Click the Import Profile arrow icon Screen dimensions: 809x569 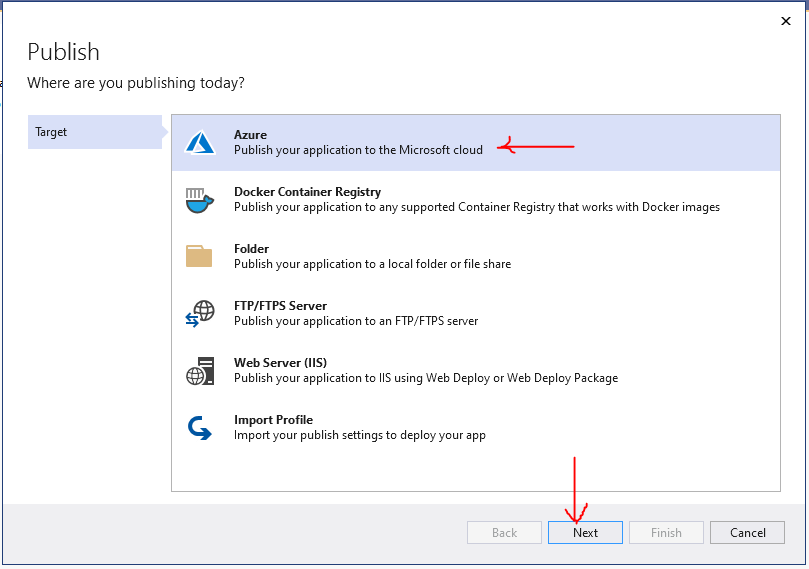coord(199,428)
